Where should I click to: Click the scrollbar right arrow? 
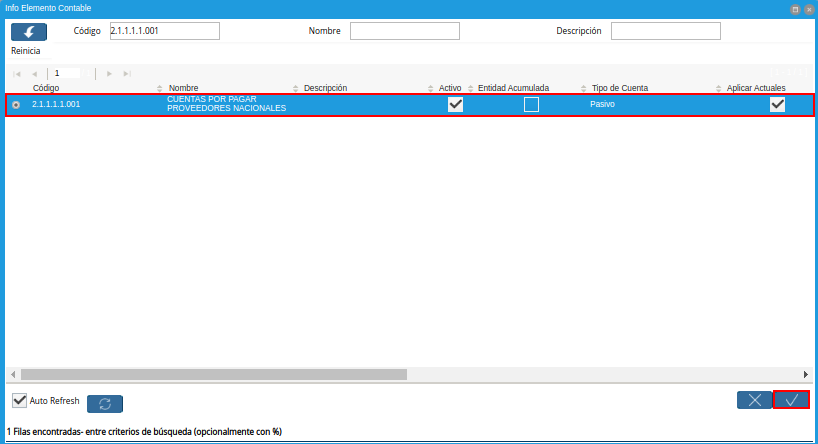pos(805,375)
